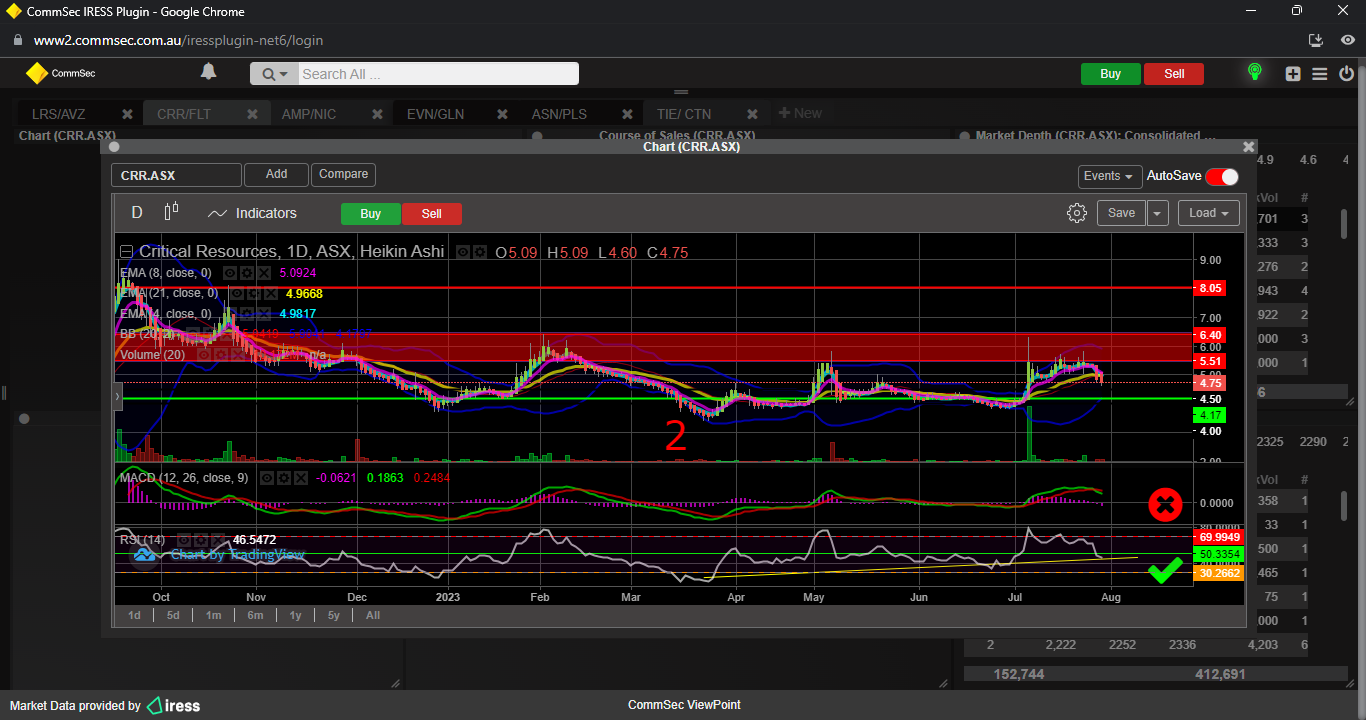Click Sell button in chart toolbar
The height and width of the screenshot is (720, 1366).
pyautogui.click(x=431, y=213)
